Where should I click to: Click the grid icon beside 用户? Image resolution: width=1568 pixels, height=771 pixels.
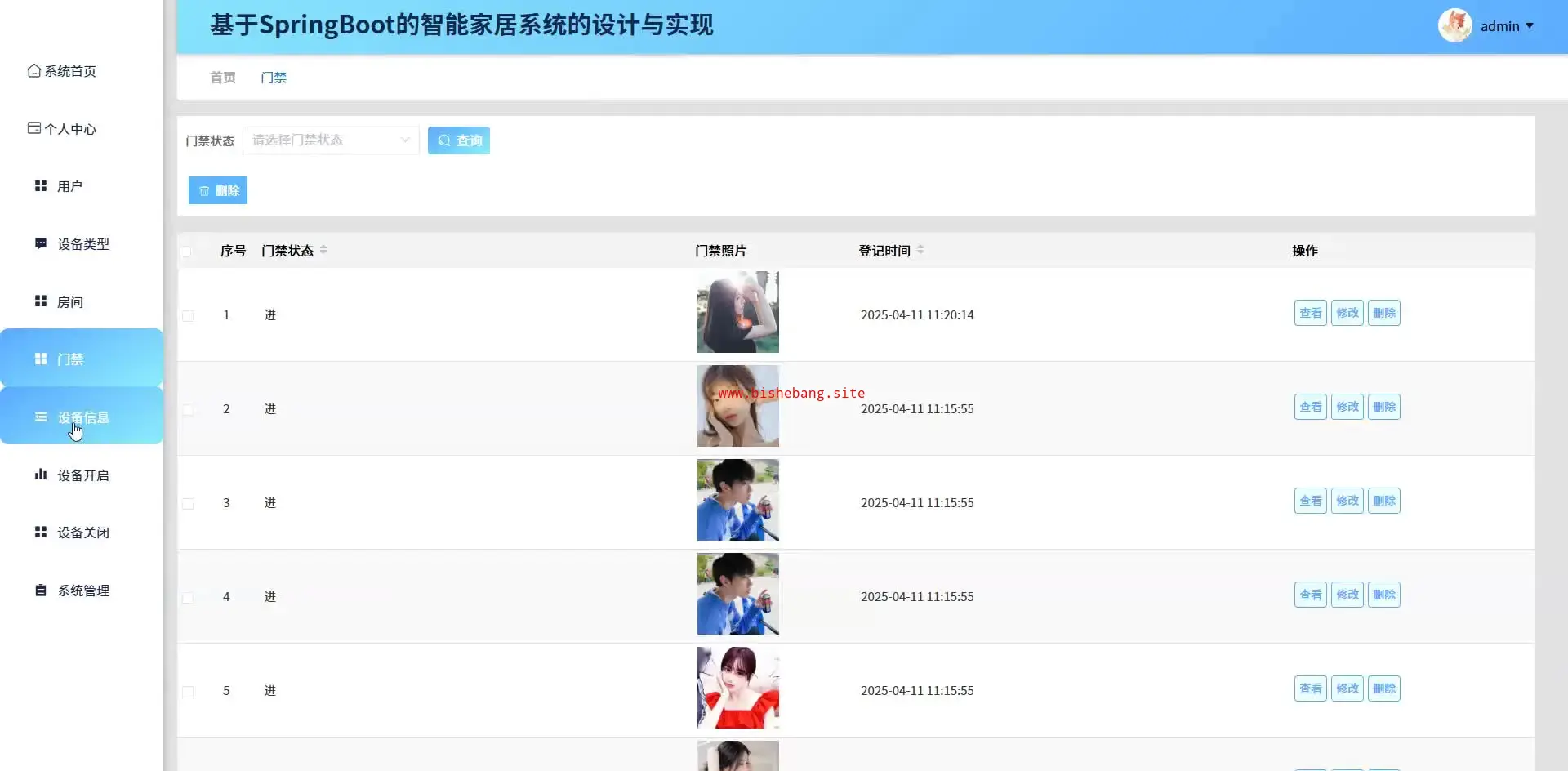(41, 185)
